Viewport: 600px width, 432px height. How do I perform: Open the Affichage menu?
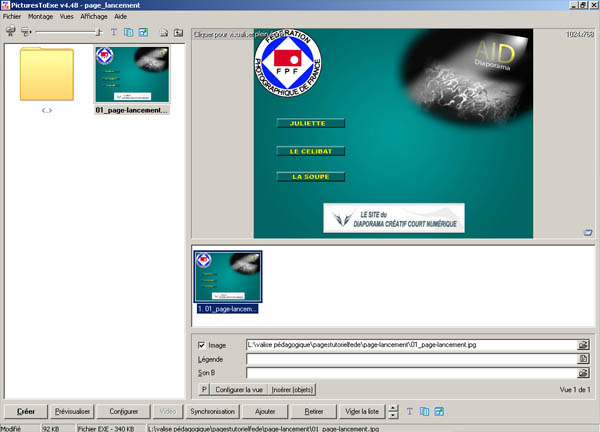coord(94,16)
